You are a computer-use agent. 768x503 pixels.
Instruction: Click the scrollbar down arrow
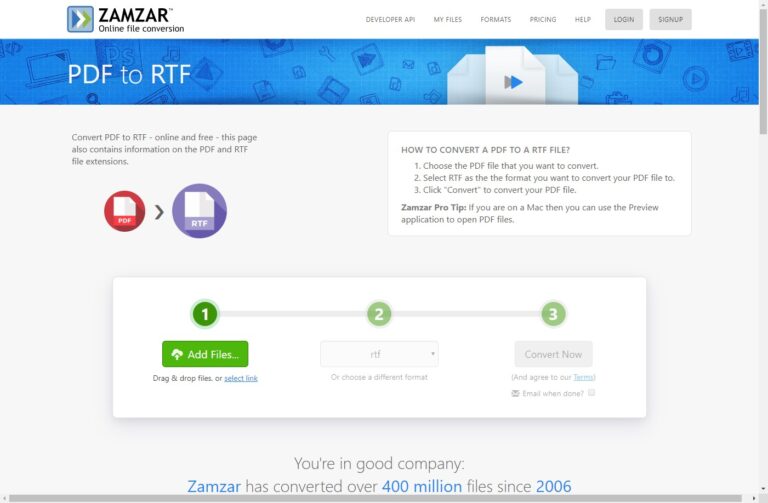763,489
